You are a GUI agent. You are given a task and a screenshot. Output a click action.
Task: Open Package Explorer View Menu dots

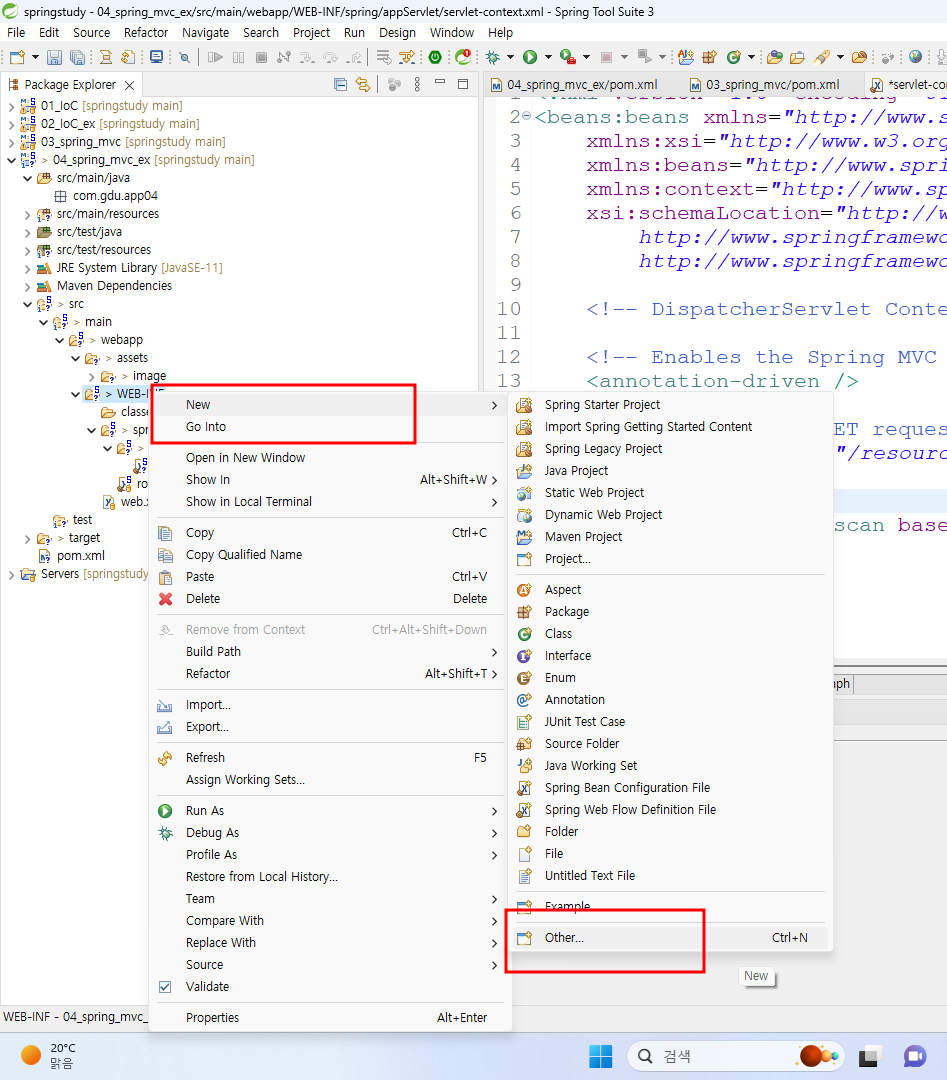(417, 84)
